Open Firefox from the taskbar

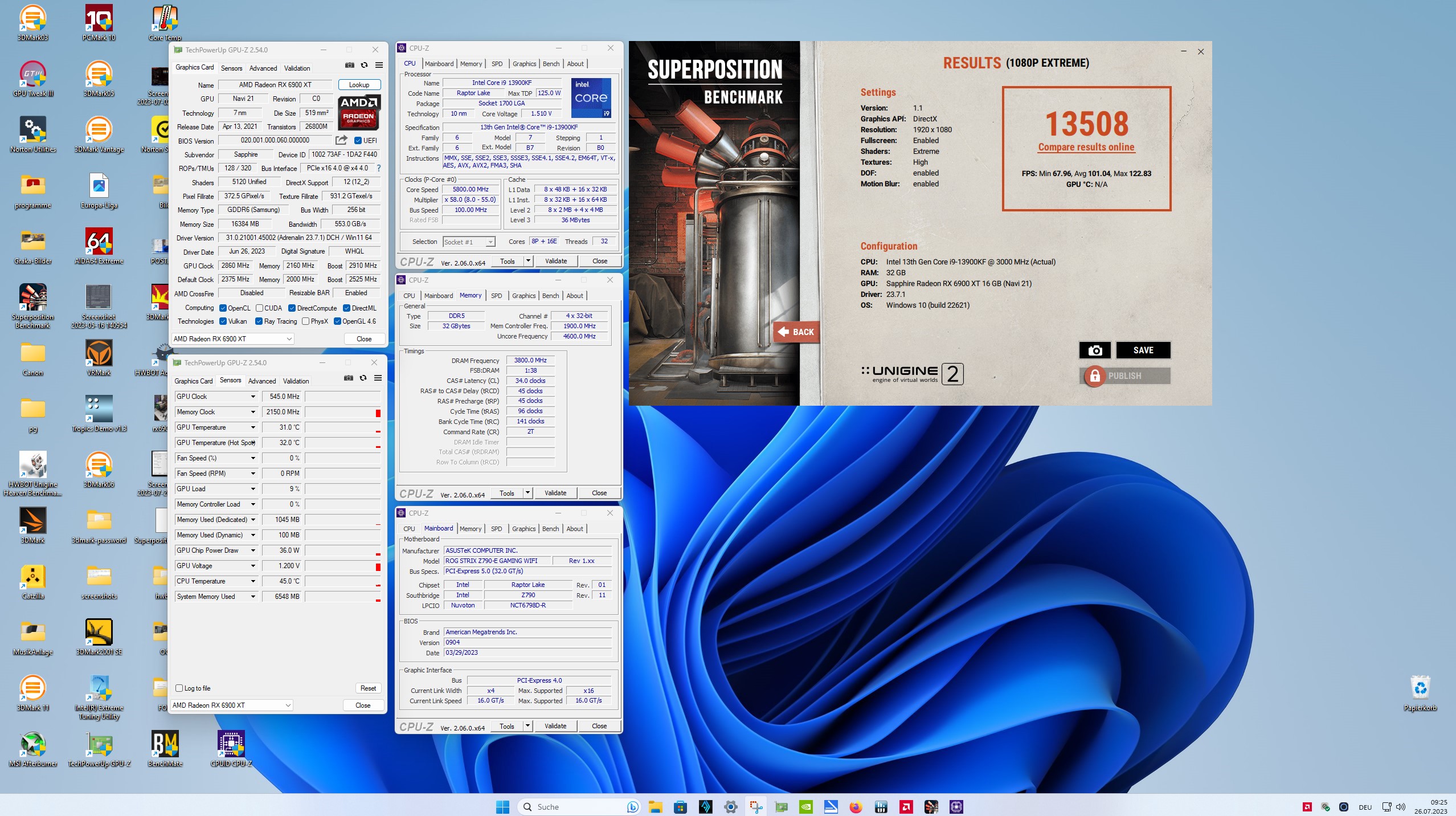(x=856, y=807)
